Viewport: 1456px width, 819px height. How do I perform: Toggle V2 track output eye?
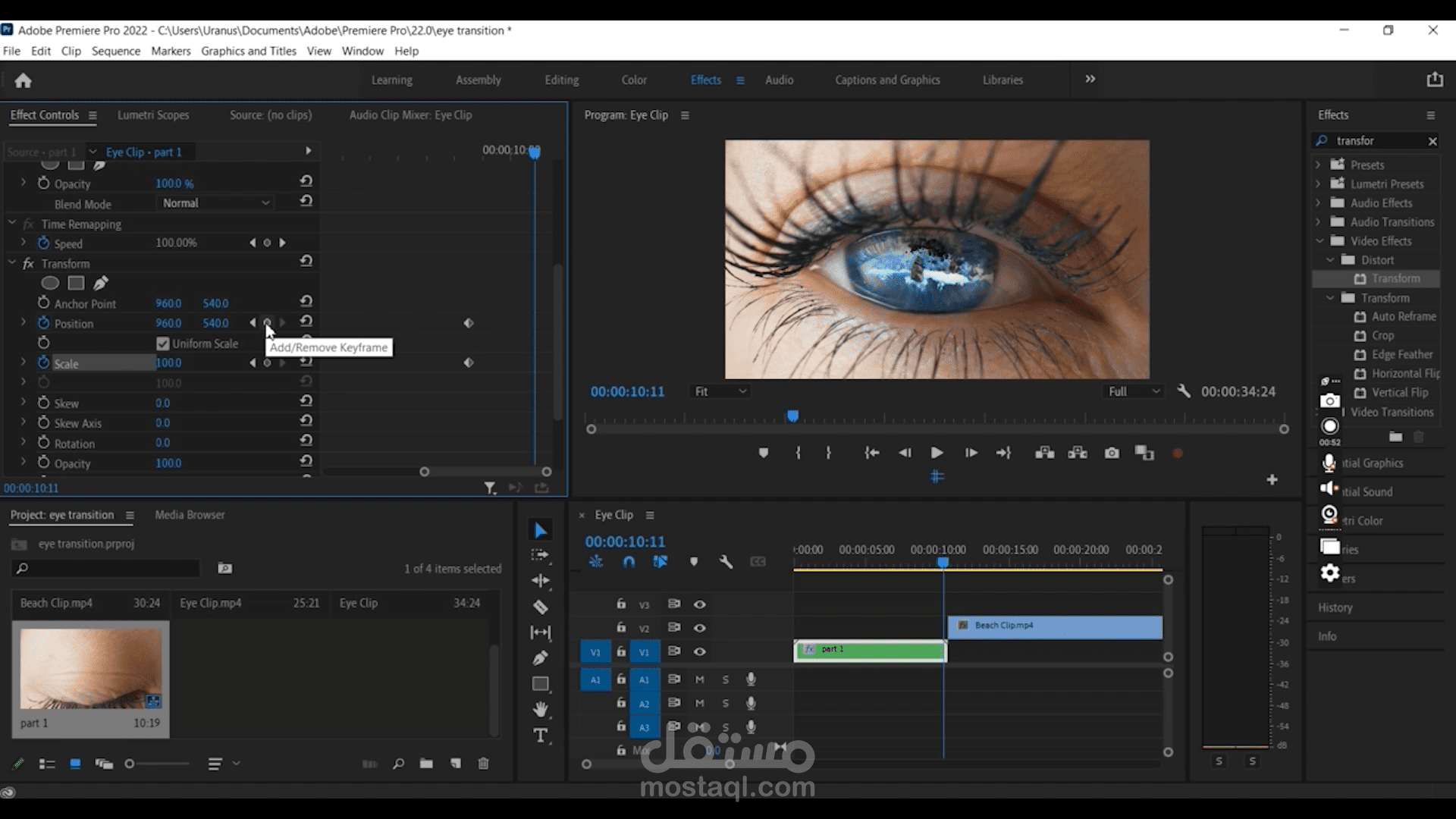(x=700, y=628)
